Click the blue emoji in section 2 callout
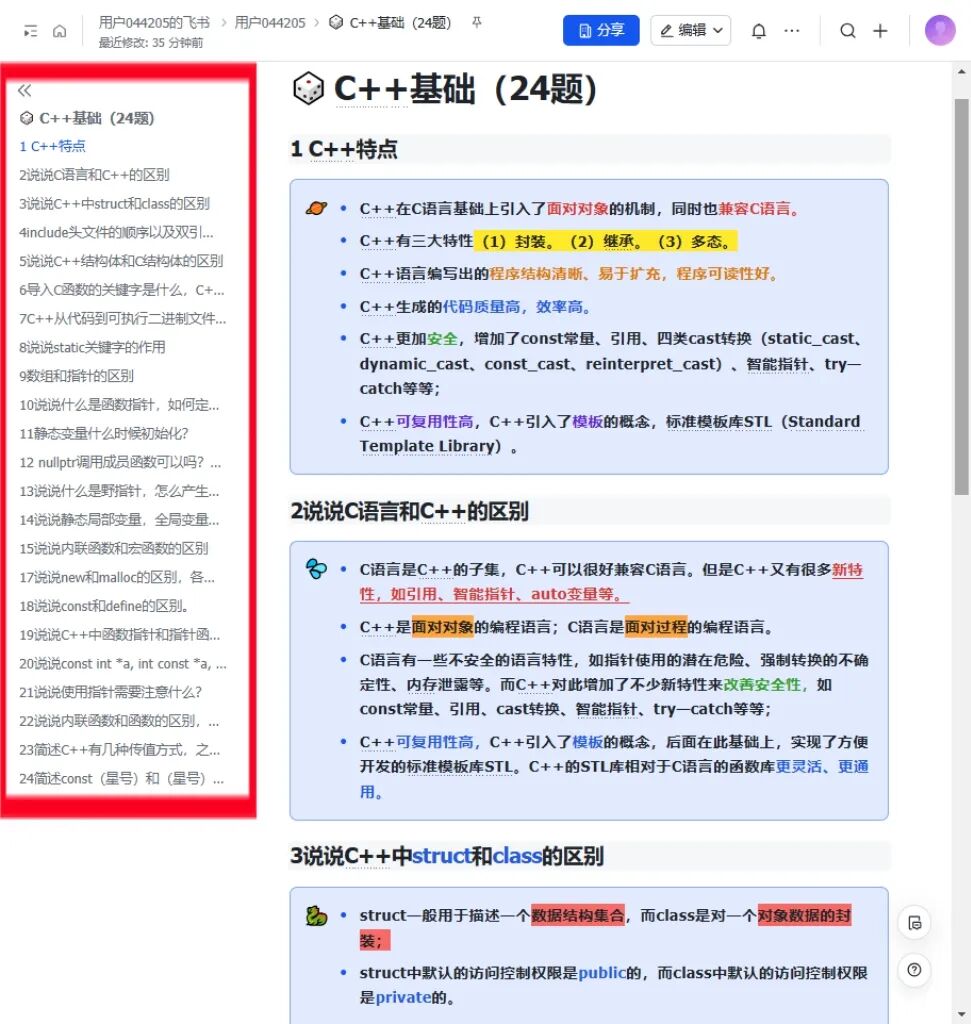Screen dimensions: 971x1024 click(316, 569)
